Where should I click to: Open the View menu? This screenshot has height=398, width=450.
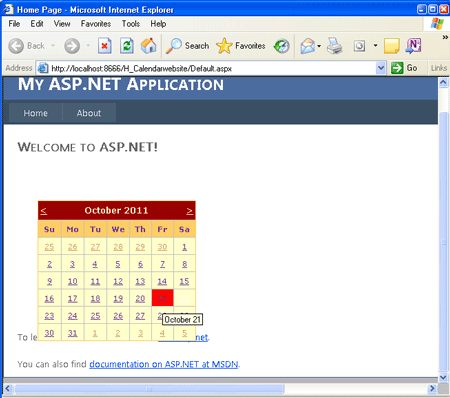click(62, 24)
